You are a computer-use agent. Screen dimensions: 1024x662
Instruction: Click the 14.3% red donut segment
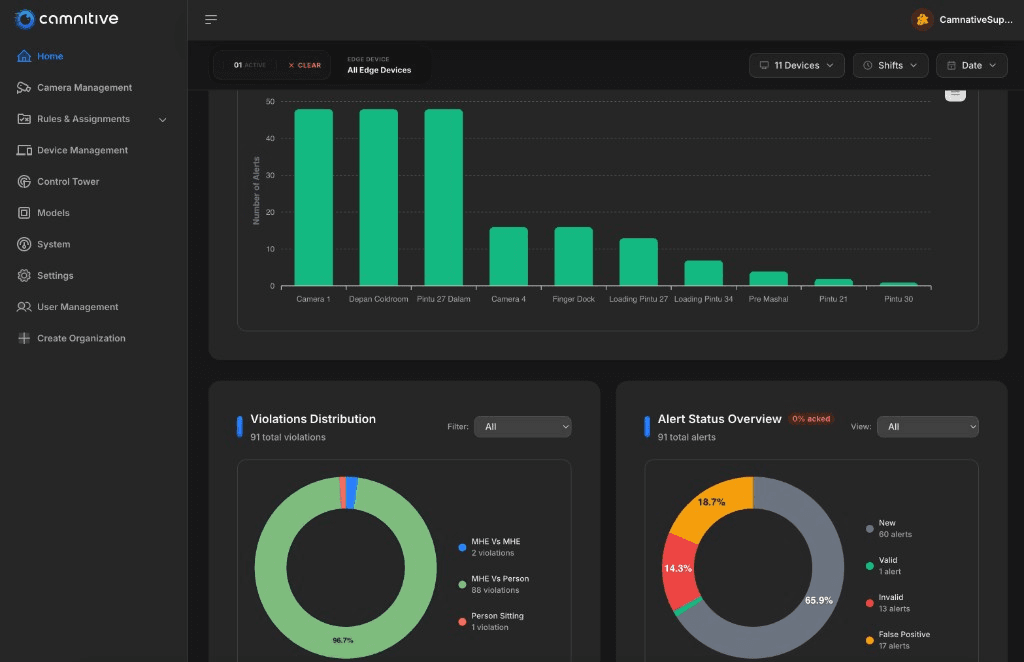click(678, 569)
